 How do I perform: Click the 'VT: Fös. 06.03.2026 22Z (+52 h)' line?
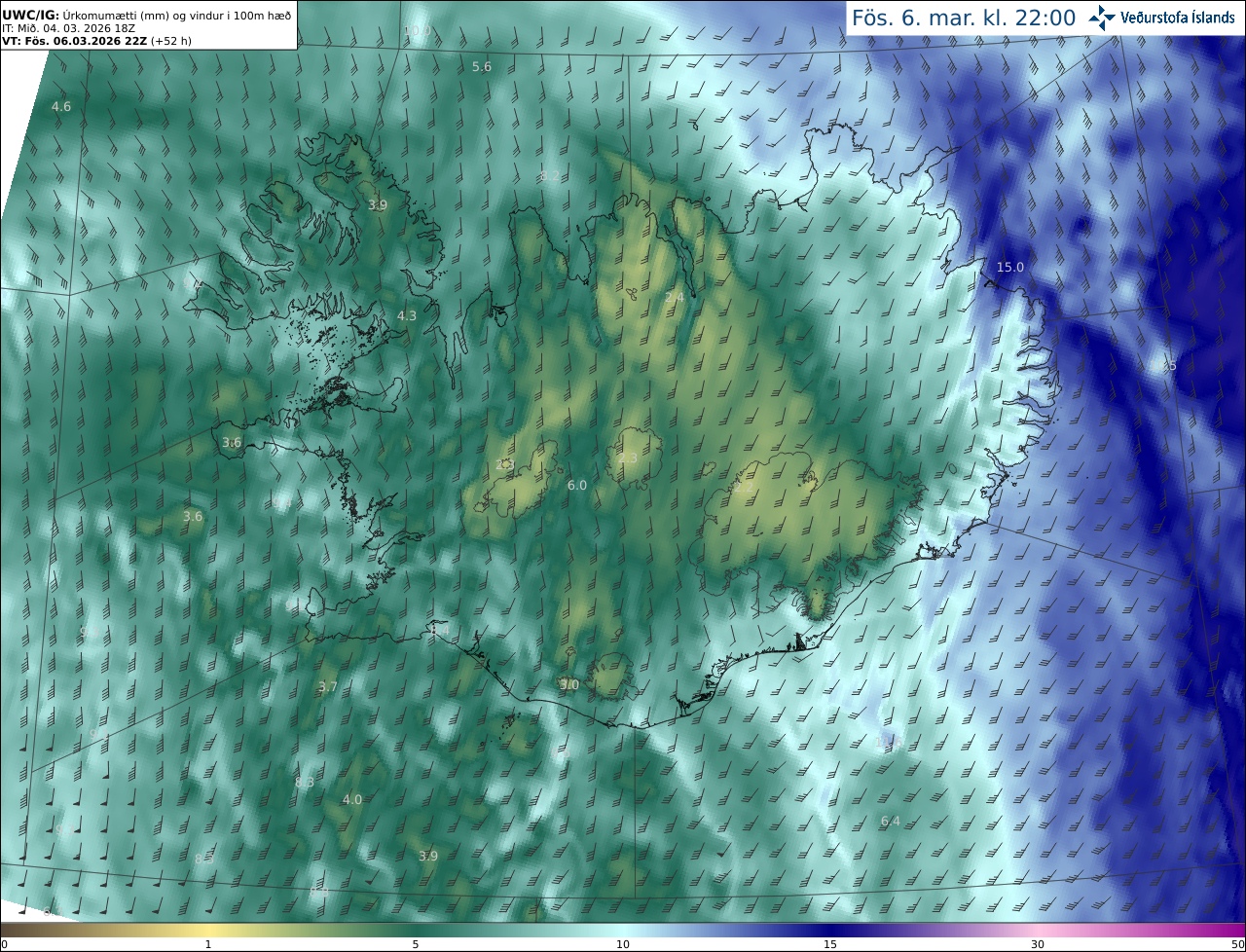click(x=95, y=41)
